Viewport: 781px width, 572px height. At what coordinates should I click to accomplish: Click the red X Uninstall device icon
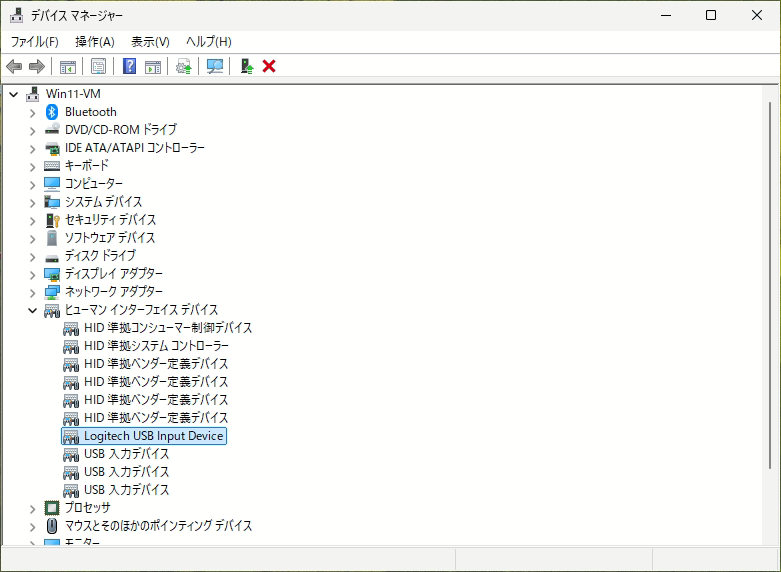(269, 66)
